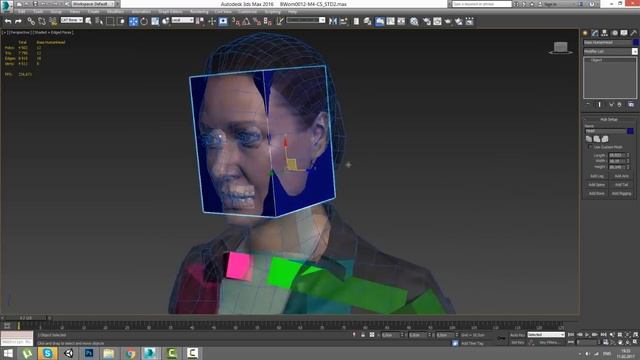Click the object color swatch beside its name

tap(635, 42)
